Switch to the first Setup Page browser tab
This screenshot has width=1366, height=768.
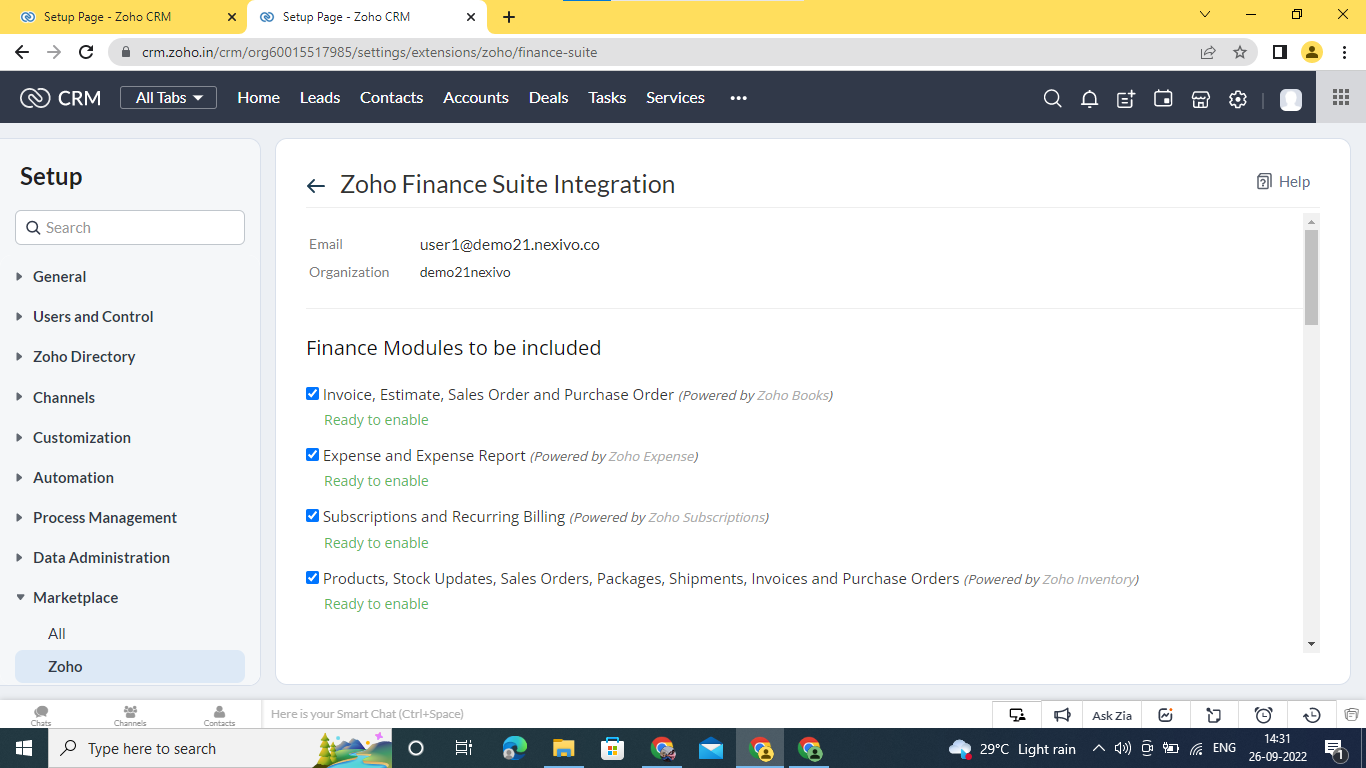point(125,17)
